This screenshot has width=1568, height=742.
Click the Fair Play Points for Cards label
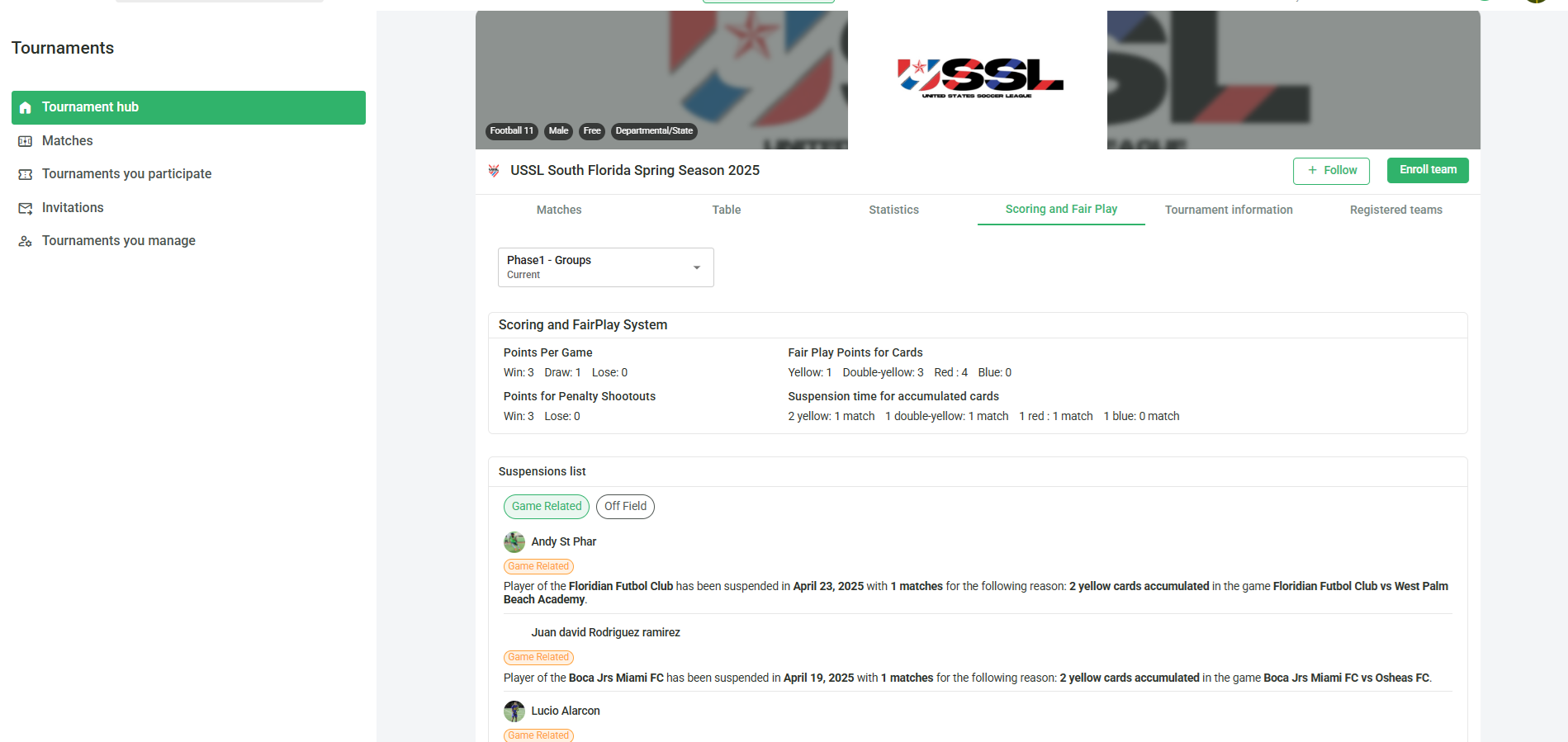coord(855,353)
